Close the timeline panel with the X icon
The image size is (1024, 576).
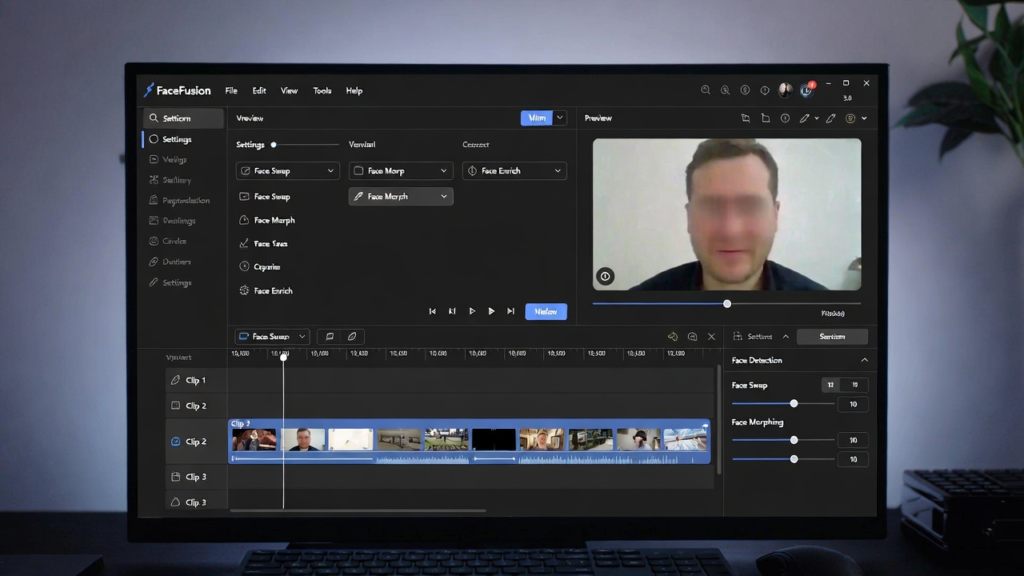point(712,336)
